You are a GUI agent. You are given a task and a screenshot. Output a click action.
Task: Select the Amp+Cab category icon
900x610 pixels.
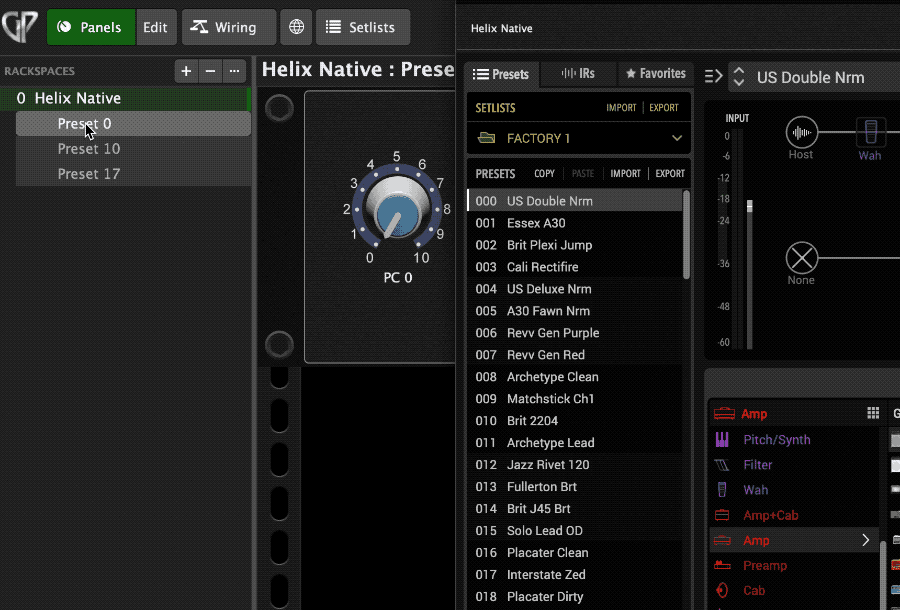tap(722, 515)
